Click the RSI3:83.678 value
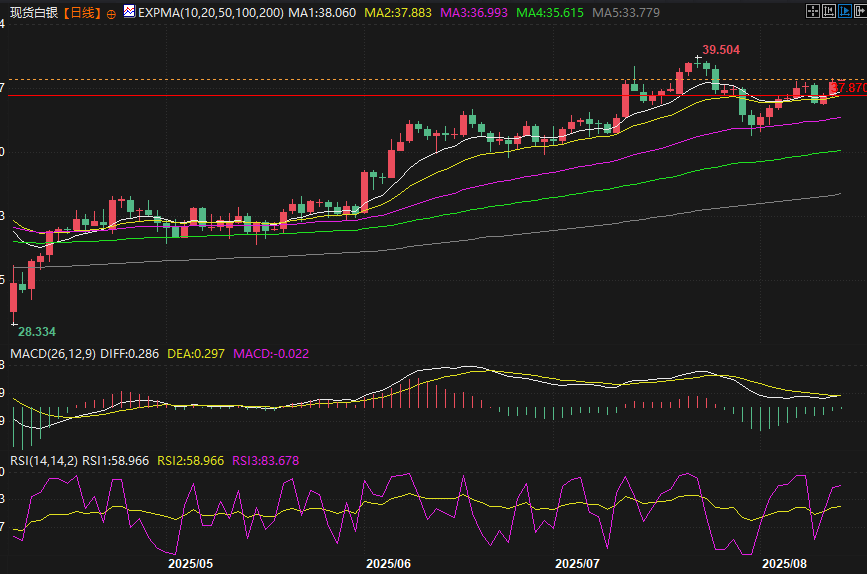Viewport: 867px width, 574px height. (x=265, y=461)
